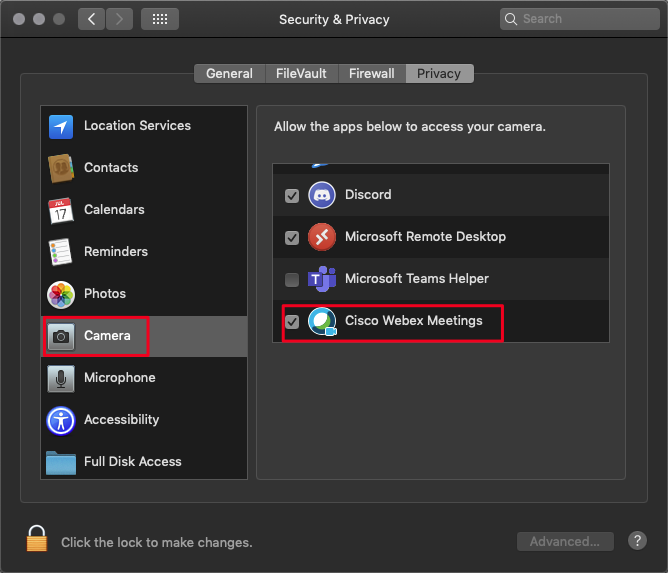Disable Microsoft Remote Desktop camera access
This screenshot has width=668, height=573.
point(292,238)
